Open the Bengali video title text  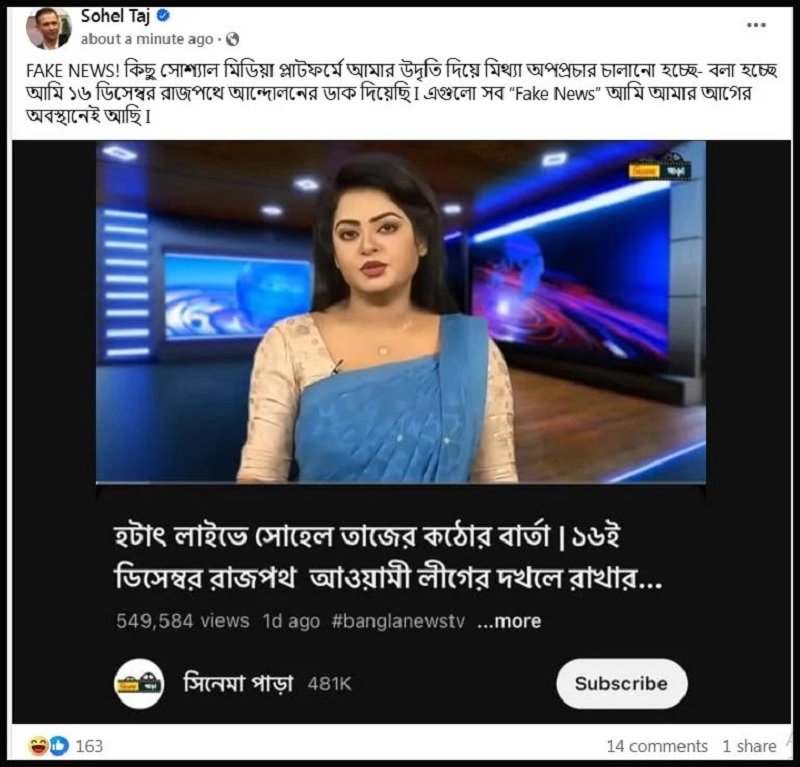click(x=388, y=557)
